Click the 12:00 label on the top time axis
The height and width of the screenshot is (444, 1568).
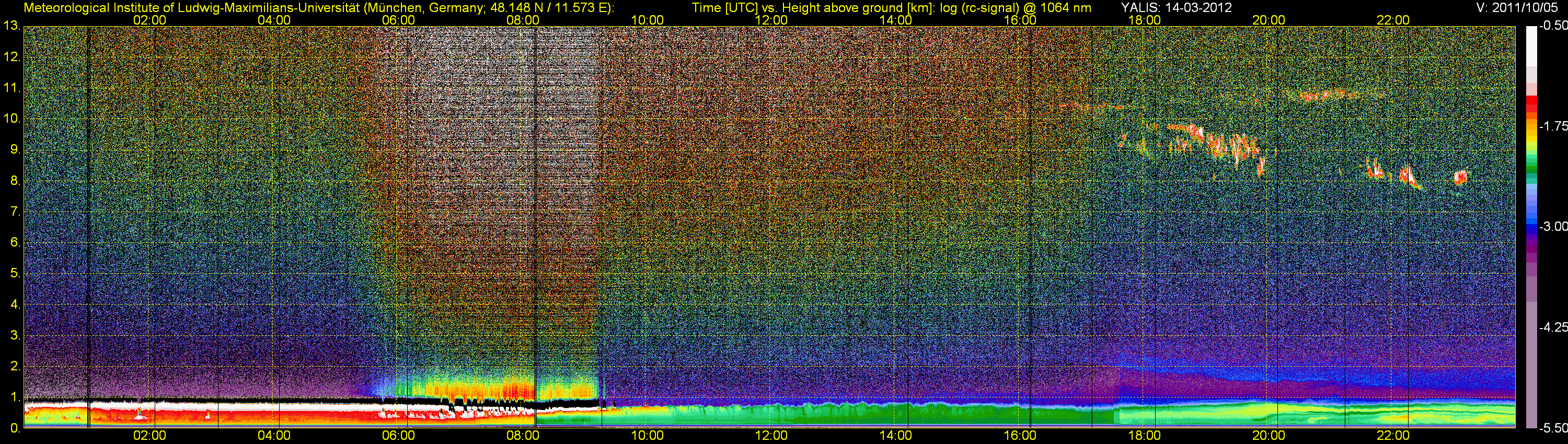coord(771,20)
